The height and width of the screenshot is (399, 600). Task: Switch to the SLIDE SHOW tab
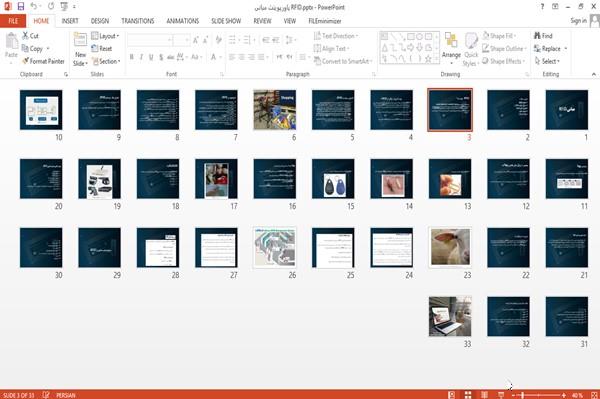pos(226,21)
